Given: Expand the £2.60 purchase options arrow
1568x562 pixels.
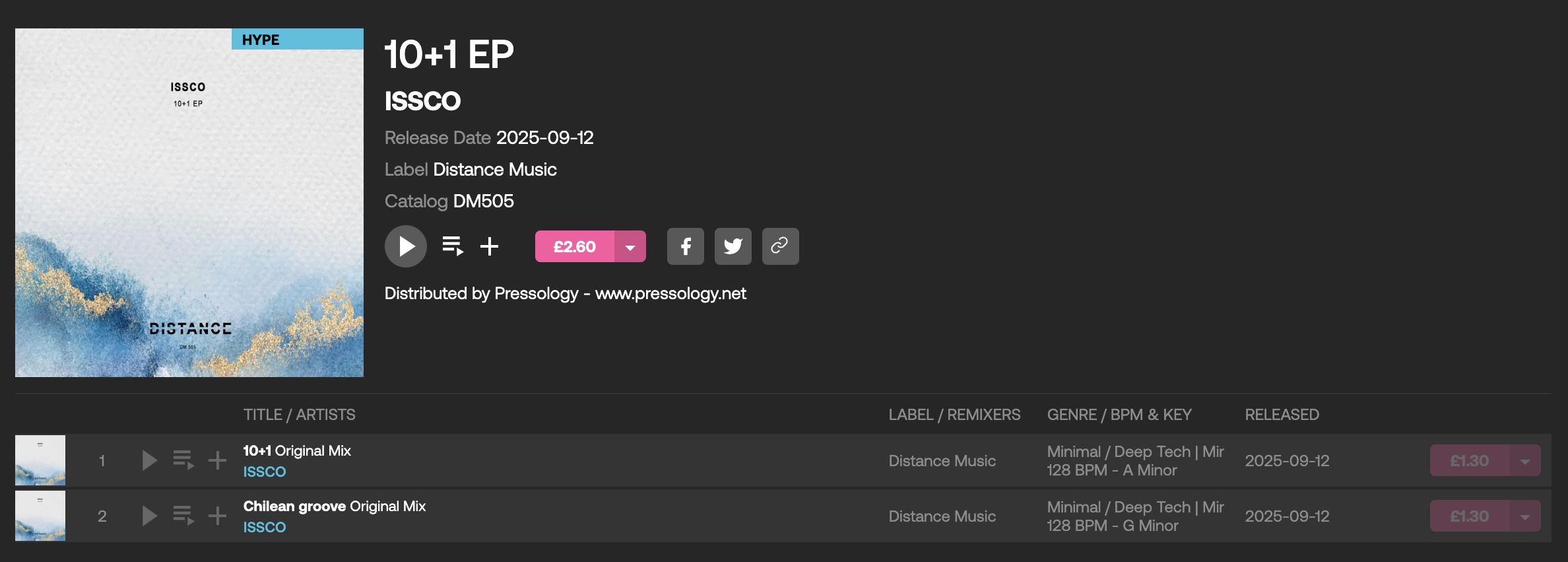Looking at the screenshot, I should (630, 246).
